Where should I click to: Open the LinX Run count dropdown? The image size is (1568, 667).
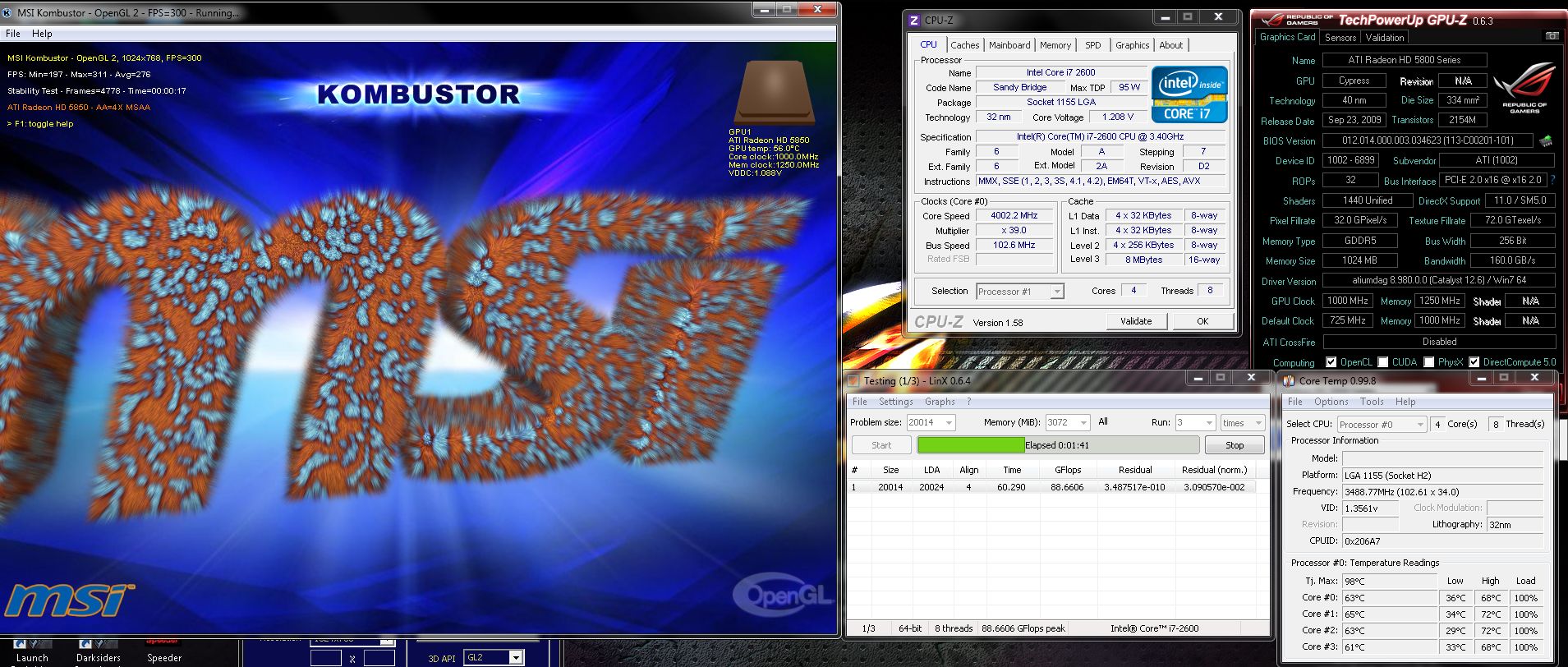tap(1195, 422)
